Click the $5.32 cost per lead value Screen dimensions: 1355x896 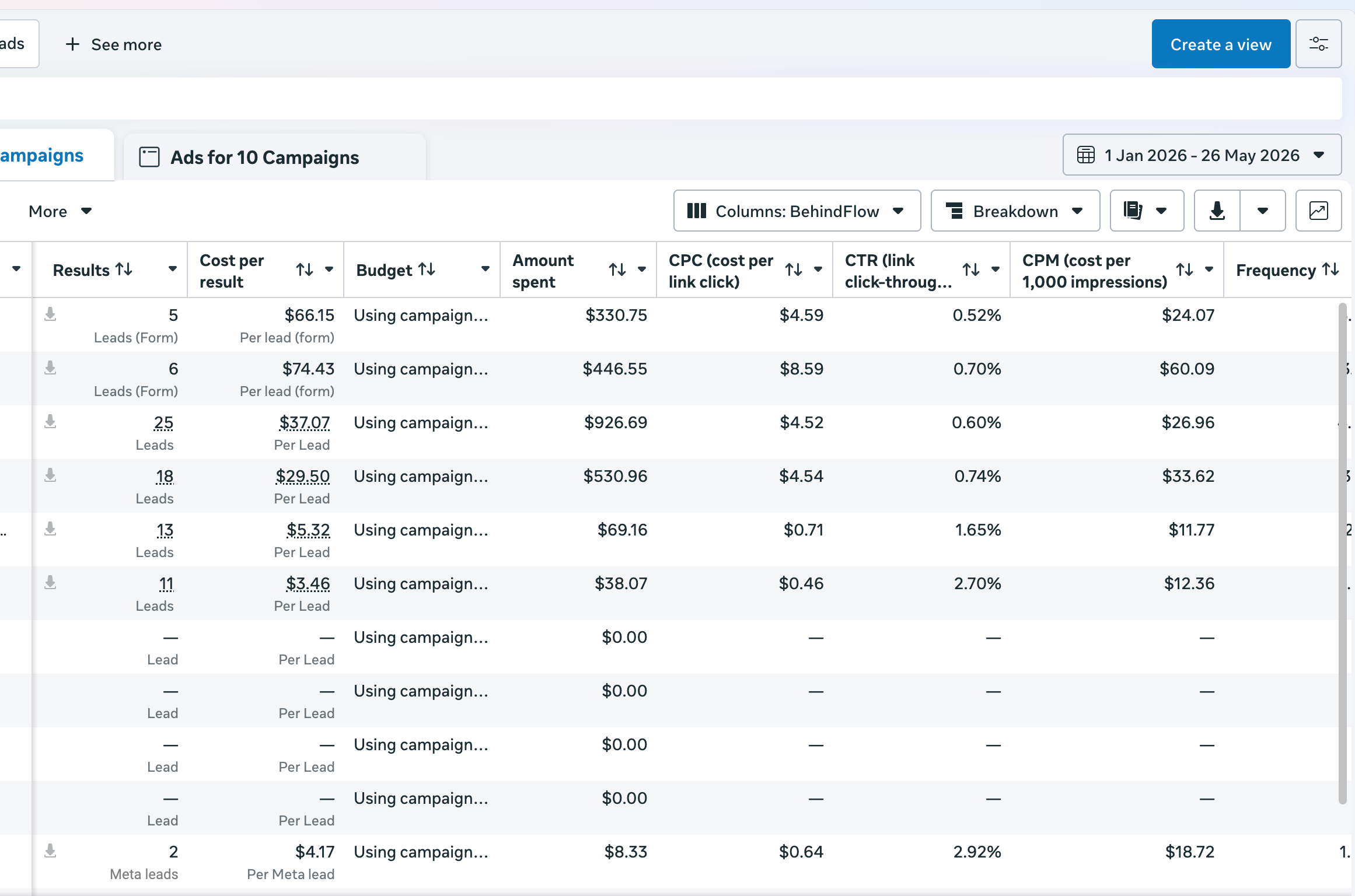308,530
